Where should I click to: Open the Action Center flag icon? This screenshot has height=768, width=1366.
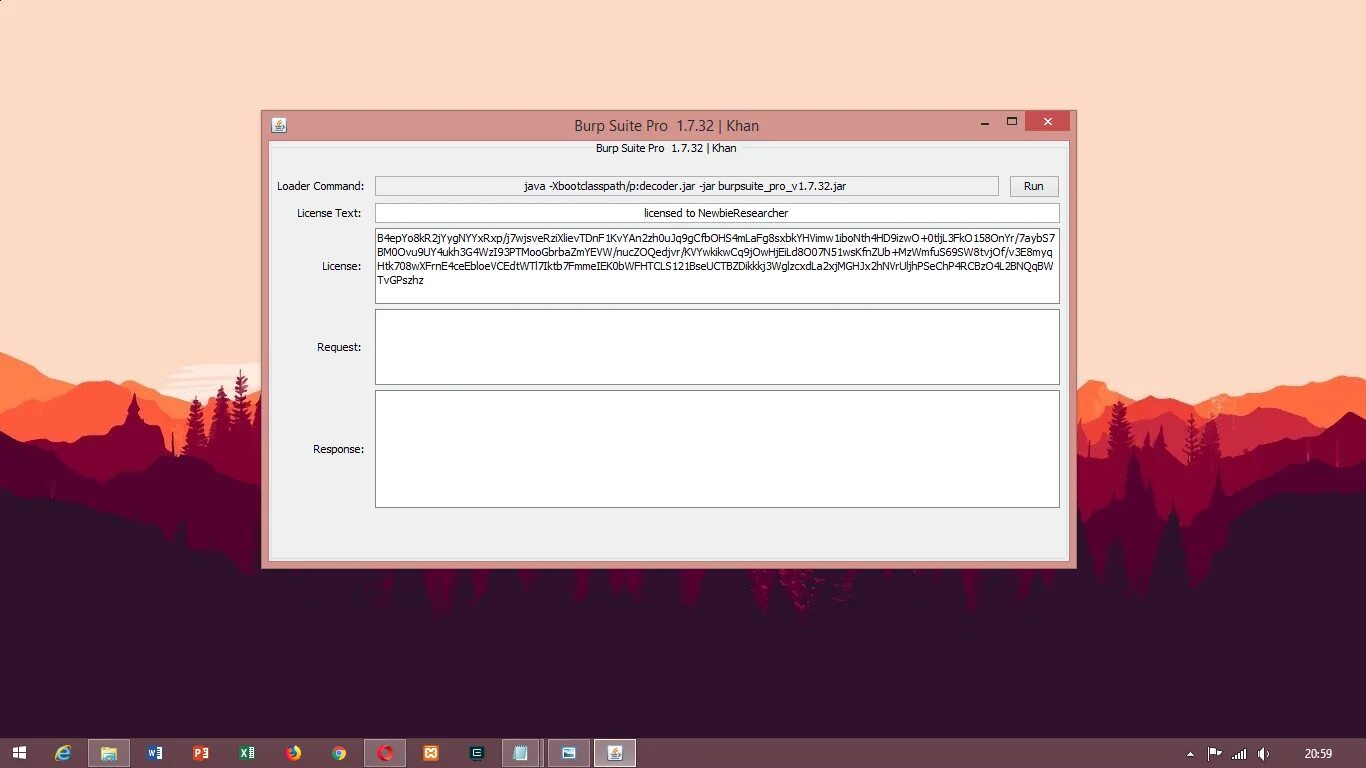tap(1215, 753)
